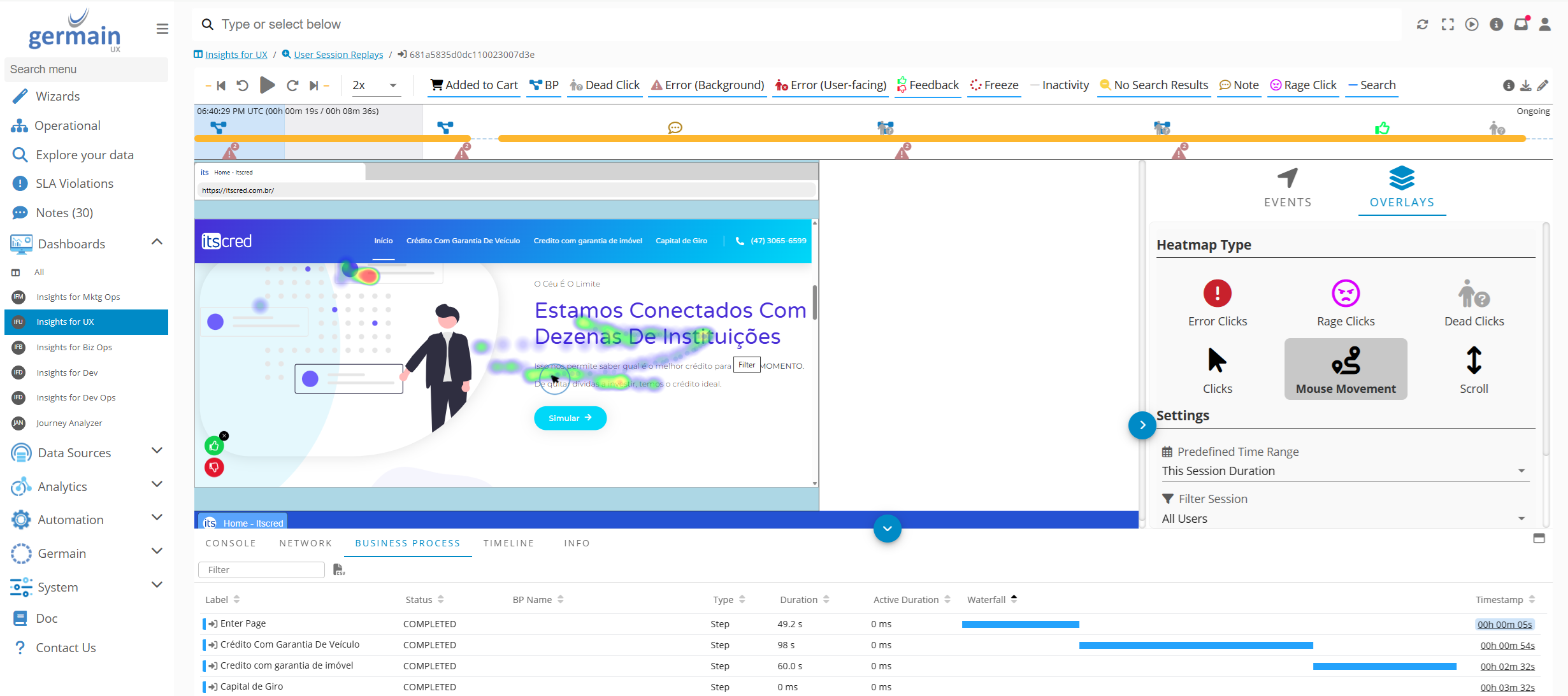Export business process table to CSV
This screenshot has height=696, width=1568.
(x=338, y=569)
